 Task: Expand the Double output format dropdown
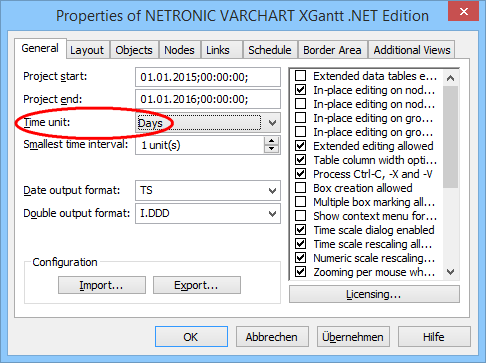coord(208,213)
